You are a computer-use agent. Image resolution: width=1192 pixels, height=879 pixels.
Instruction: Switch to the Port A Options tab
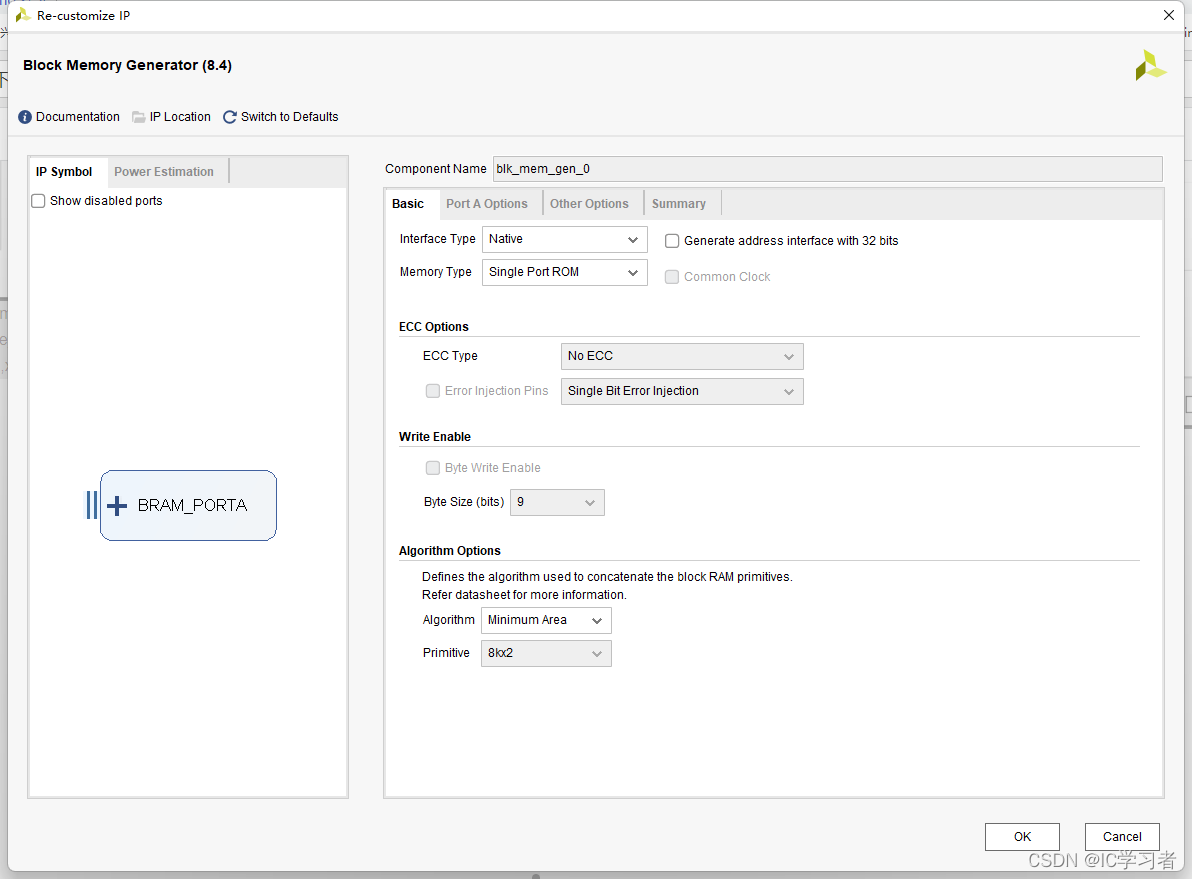(487, 204)
